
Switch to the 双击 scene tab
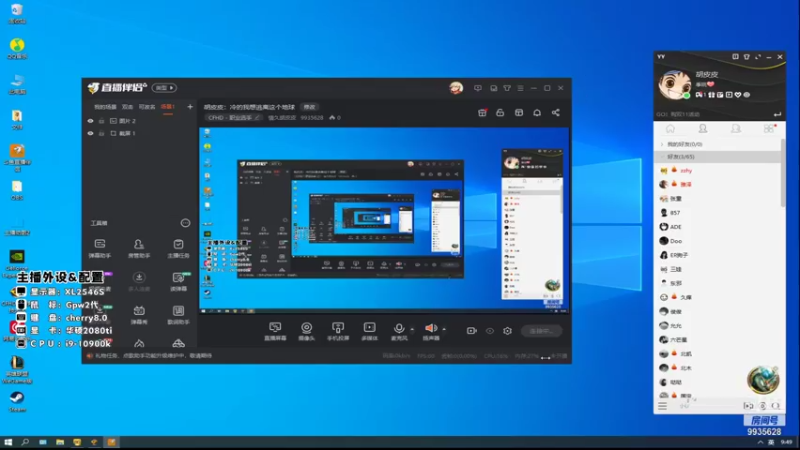(x=127, y=107)
